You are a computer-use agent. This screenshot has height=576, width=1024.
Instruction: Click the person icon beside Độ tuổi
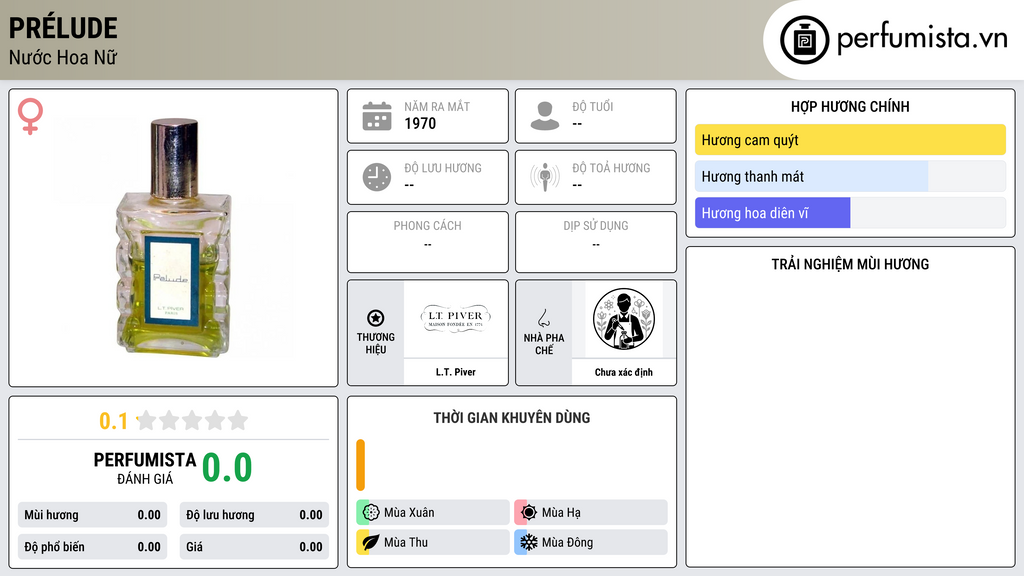point(545,116)
